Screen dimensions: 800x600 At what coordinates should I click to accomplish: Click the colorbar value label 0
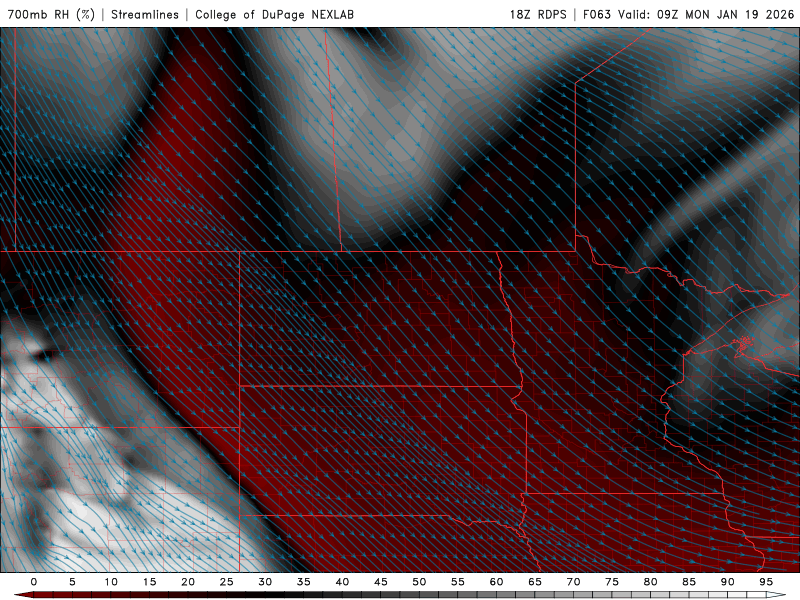point(34,582)
